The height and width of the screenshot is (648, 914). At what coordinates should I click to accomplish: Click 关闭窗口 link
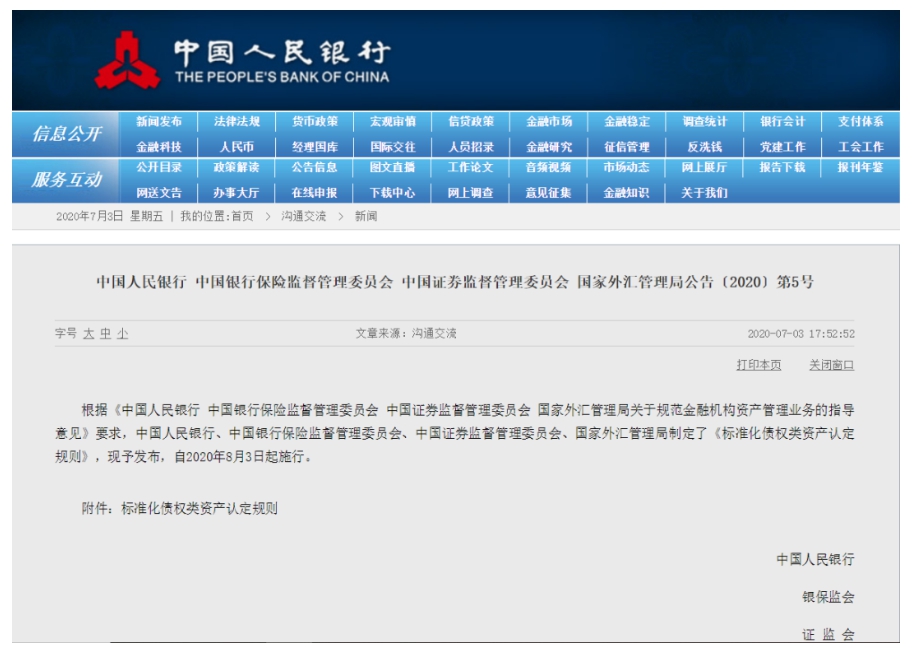coord(831,365)
